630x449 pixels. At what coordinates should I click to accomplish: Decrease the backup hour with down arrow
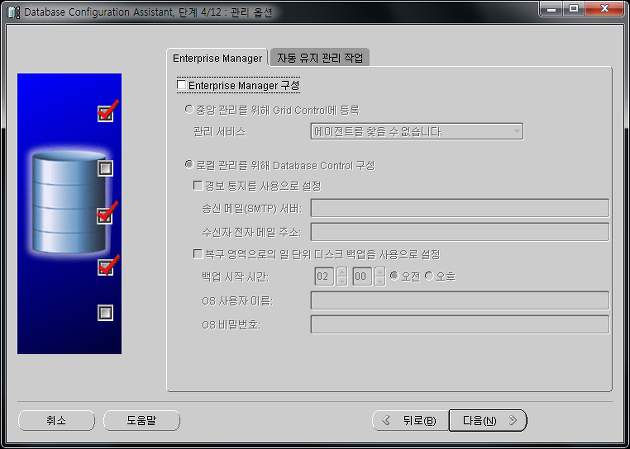342,281
